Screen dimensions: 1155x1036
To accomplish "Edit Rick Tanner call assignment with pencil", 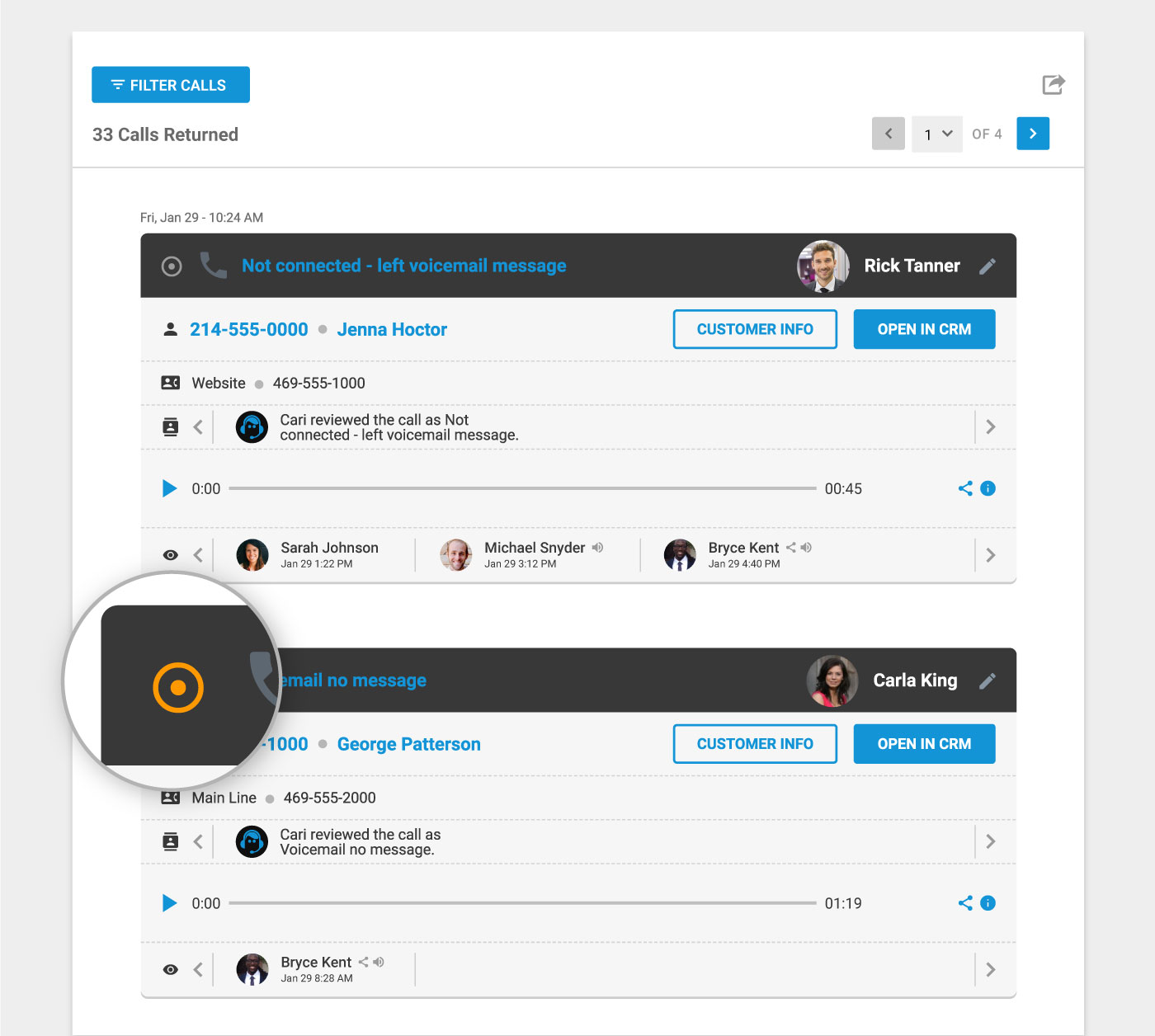I will tap(988, 266).
